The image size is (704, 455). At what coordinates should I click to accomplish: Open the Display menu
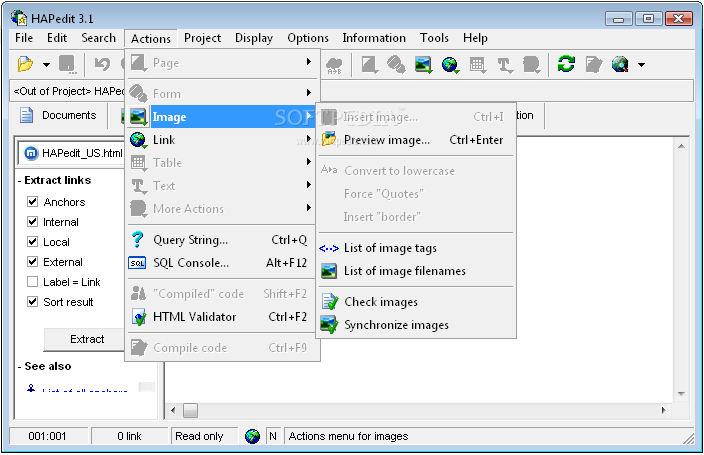[x=254, y=38]
